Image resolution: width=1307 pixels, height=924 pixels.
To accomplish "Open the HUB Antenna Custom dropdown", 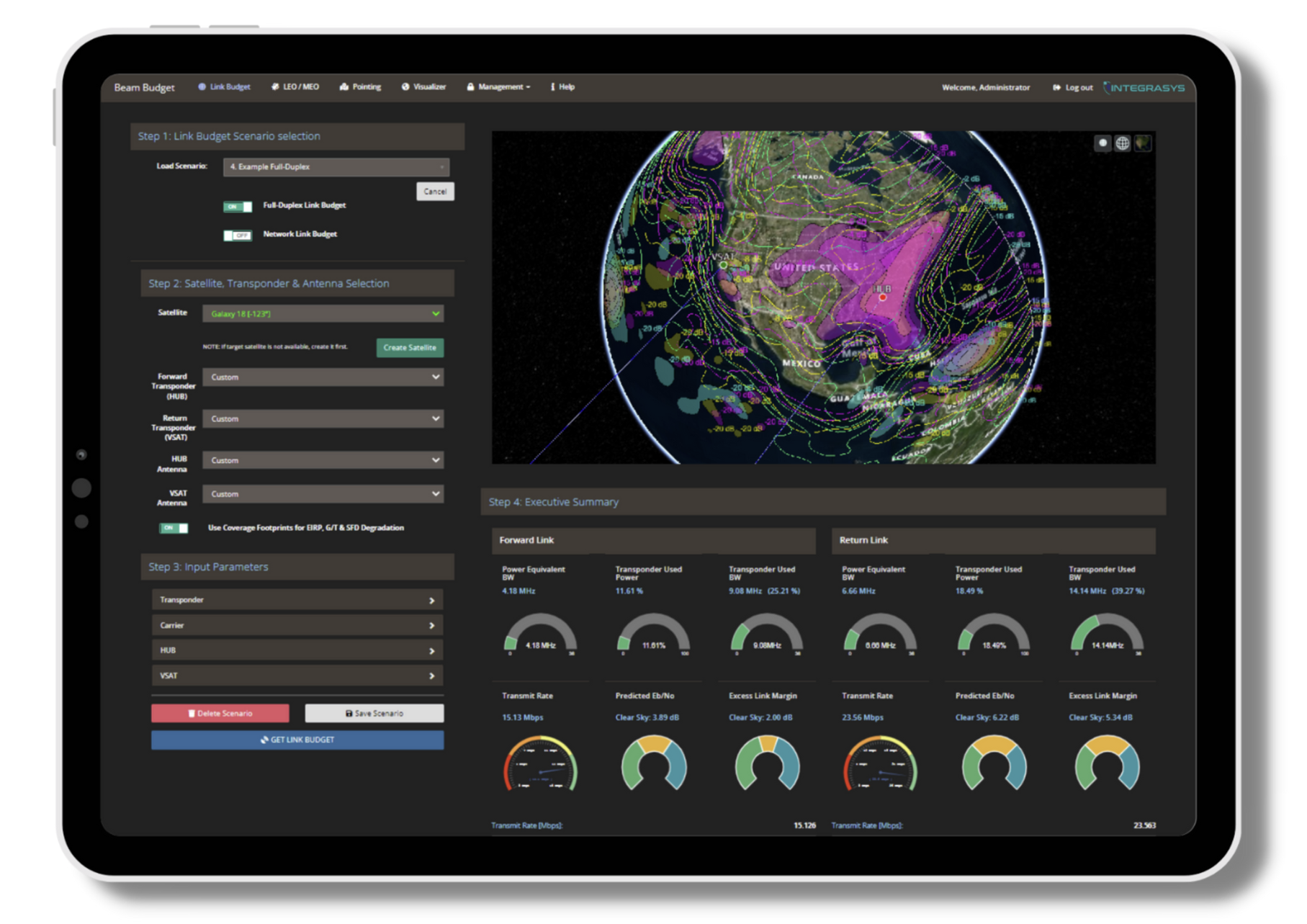I will (x=323, y=459).
